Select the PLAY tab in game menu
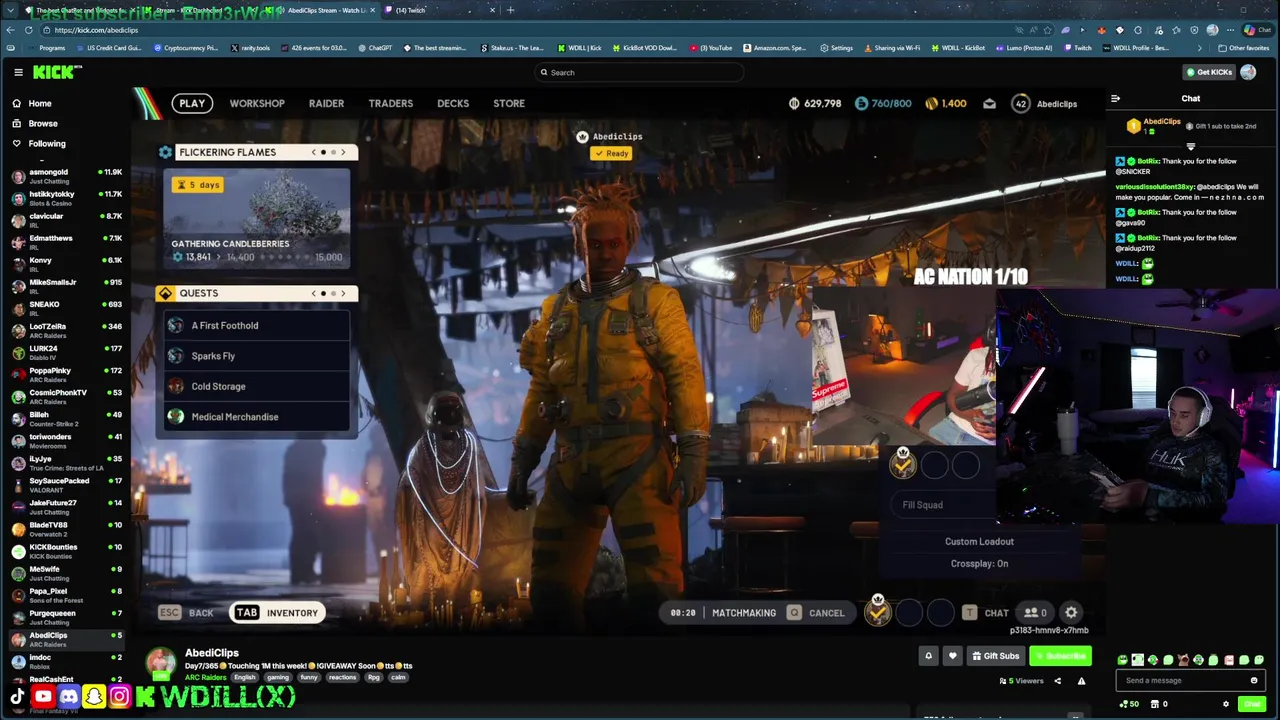This screenshot has width=1280, height=720. [x=191, y=103]
